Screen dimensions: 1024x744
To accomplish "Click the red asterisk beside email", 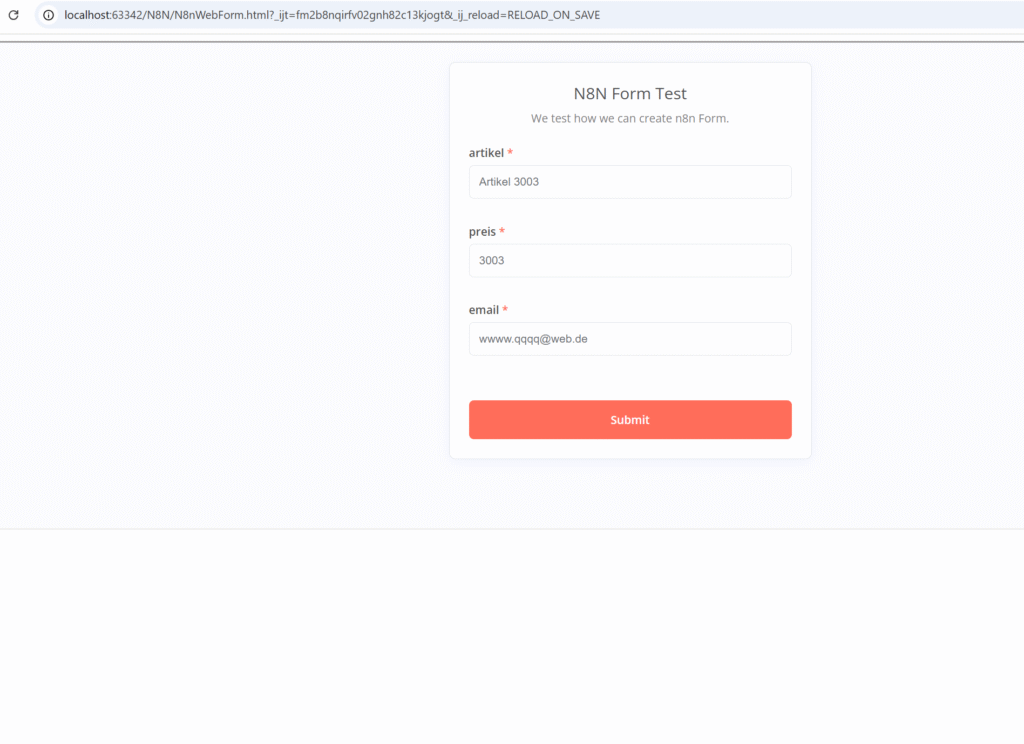I will click(x=504, y=308).
